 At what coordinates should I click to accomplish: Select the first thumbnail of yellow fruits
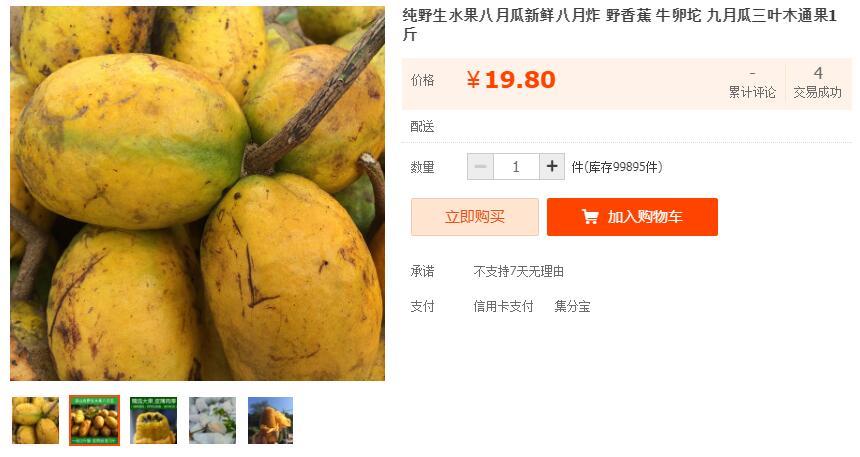pyautogui.click(x=35, y=420)
